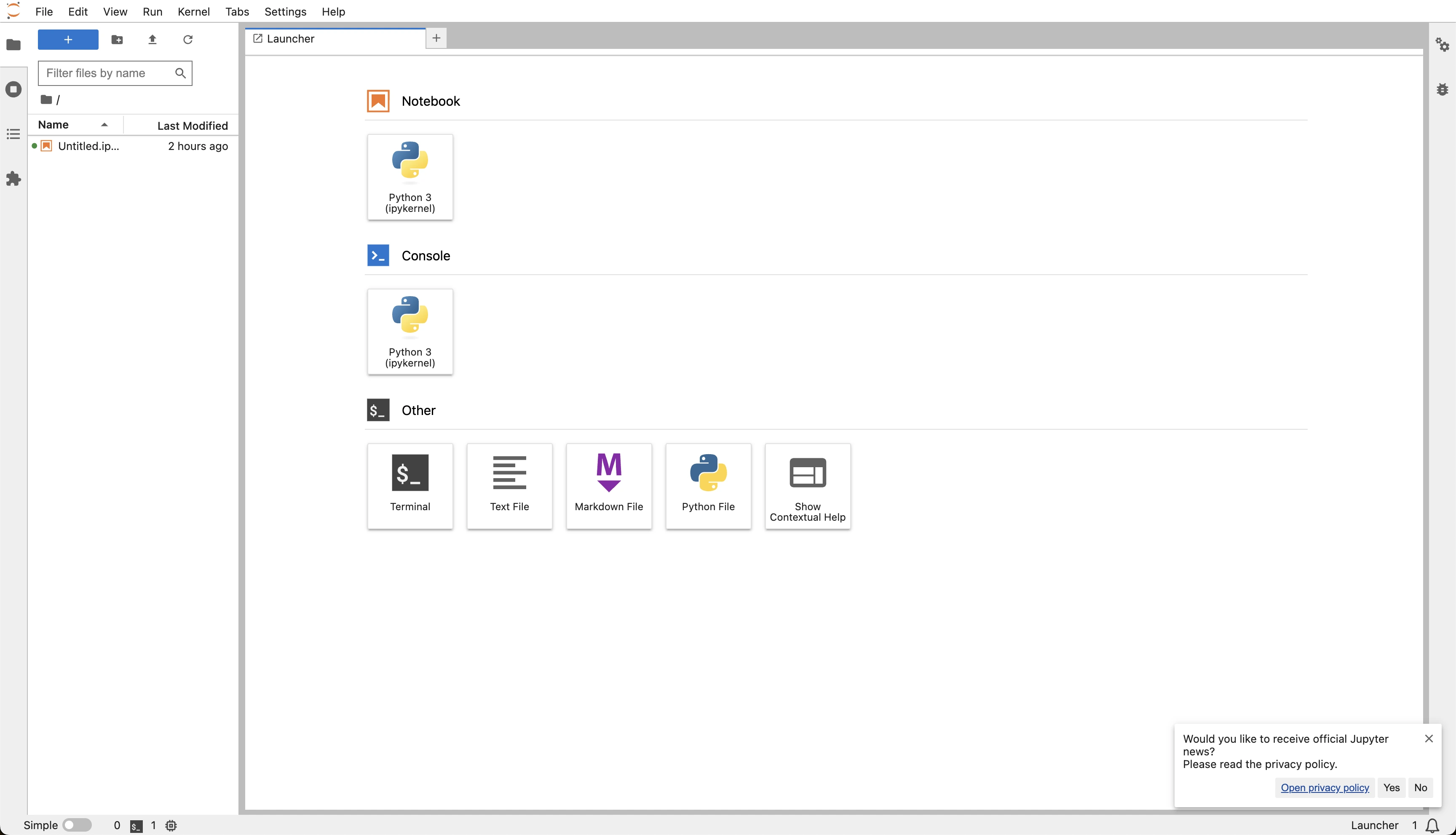The image size is (1456, 835).
Task: Open the Settings menu
Action: [286, 11]
